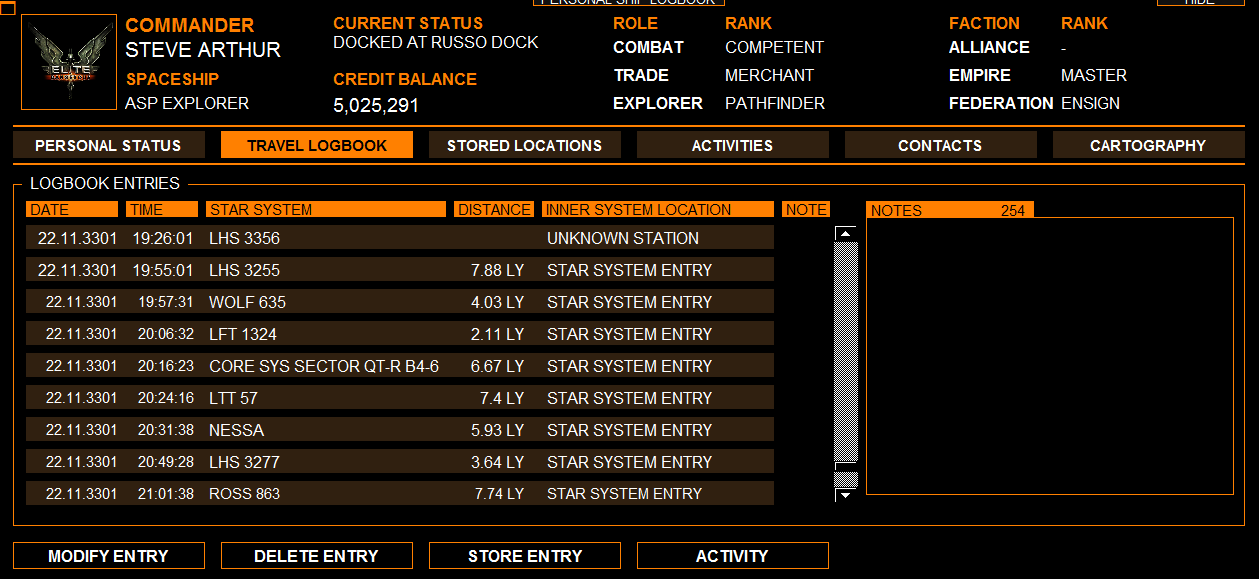Screen dimensions: 1259x579
Task: Select the NESSA logbook entry
Action: click(x=400, y=430)
